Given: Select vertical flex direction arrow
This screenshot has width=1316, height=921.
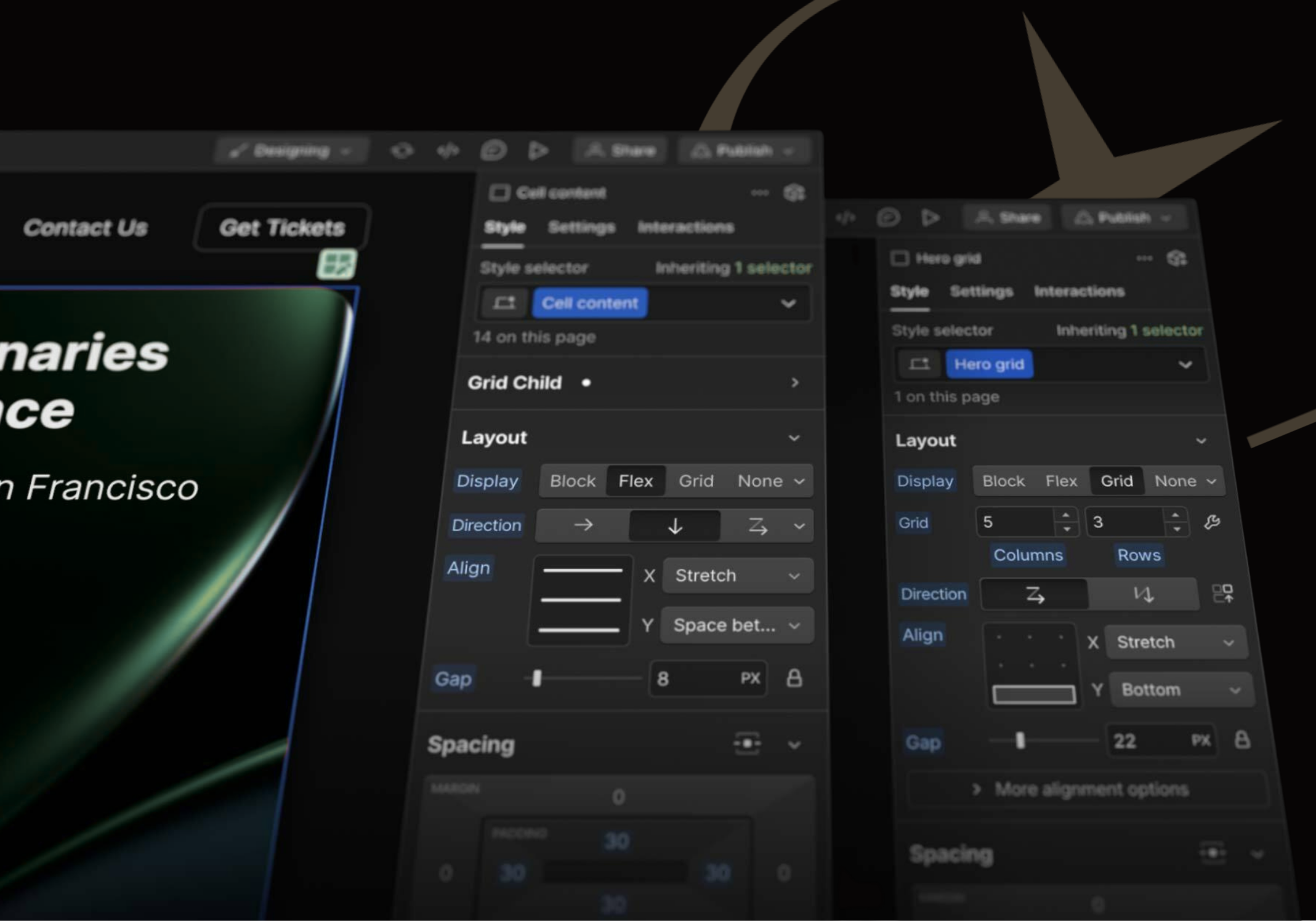Looking at the screenshot, I should [675, 526].
